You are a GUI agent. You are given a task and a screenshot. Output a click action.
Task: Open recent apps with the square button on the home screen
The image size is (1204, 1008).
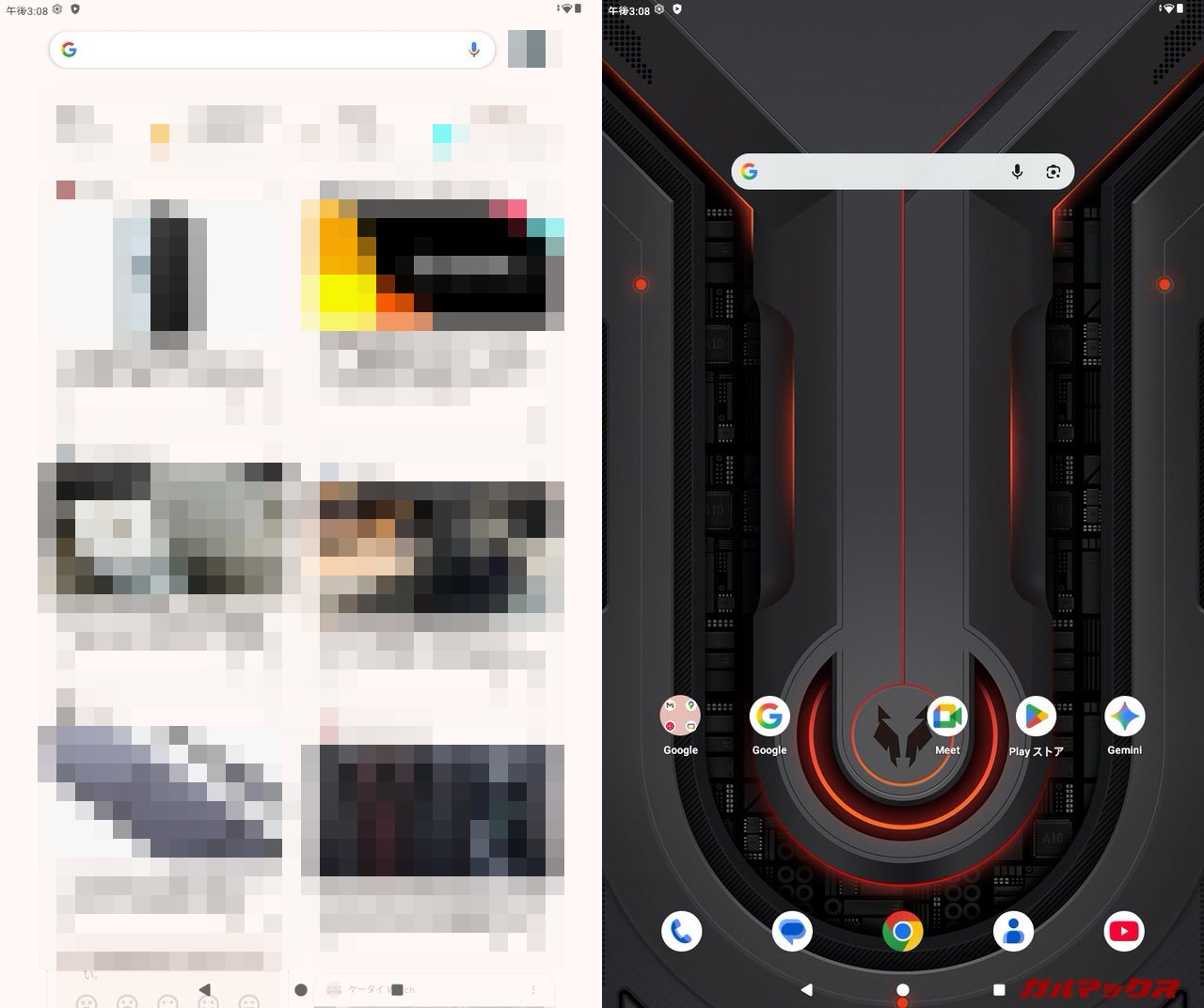[x=999, y=989]
